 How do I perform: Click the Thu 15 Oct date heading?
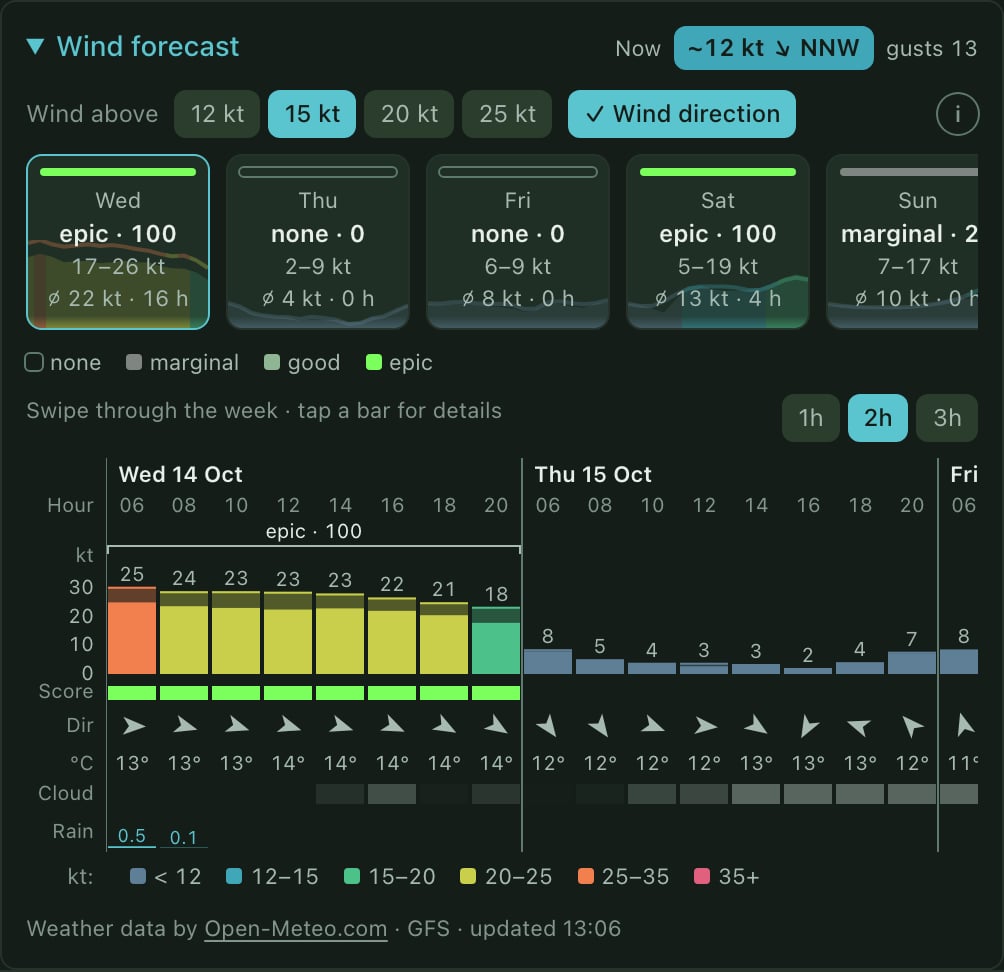coord(593,474)
